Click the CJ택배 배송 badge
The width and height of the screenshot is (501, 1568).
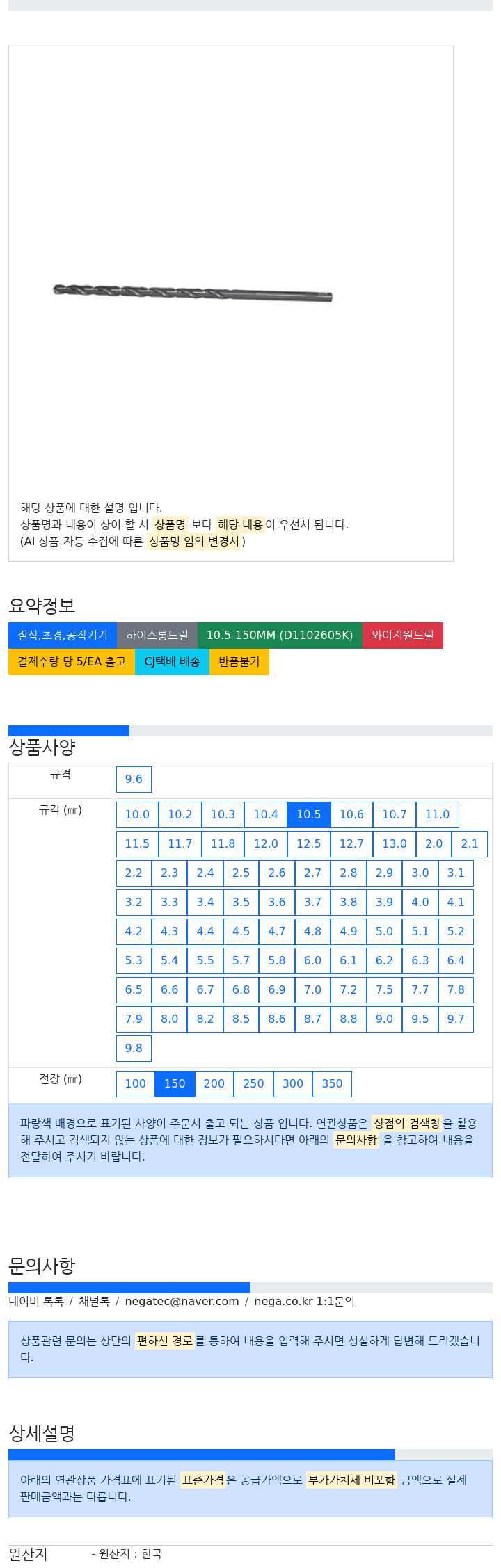pos(172,661)
